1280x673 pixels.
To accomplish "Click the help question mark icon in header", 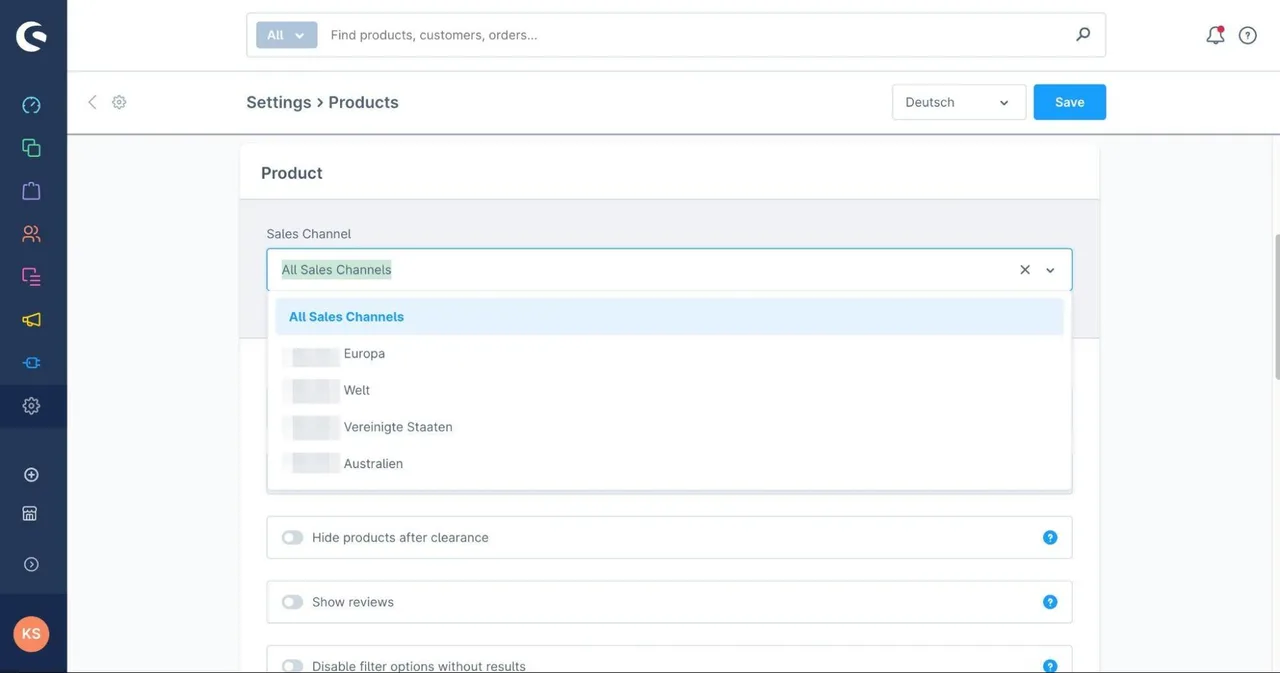I will pyautogui.click(x=1248, y=35).
